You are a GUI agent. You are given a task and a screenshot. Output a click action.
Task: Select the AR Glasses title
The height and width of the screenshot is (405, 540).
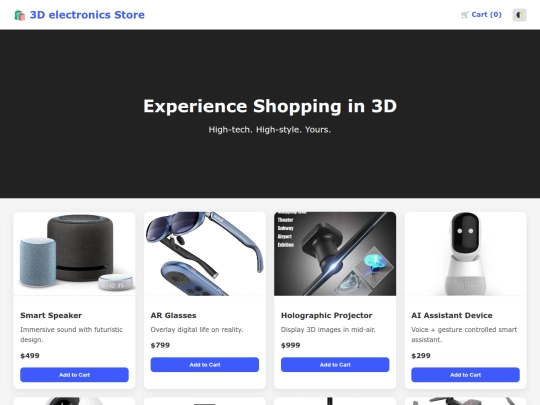tap(173, 315)
